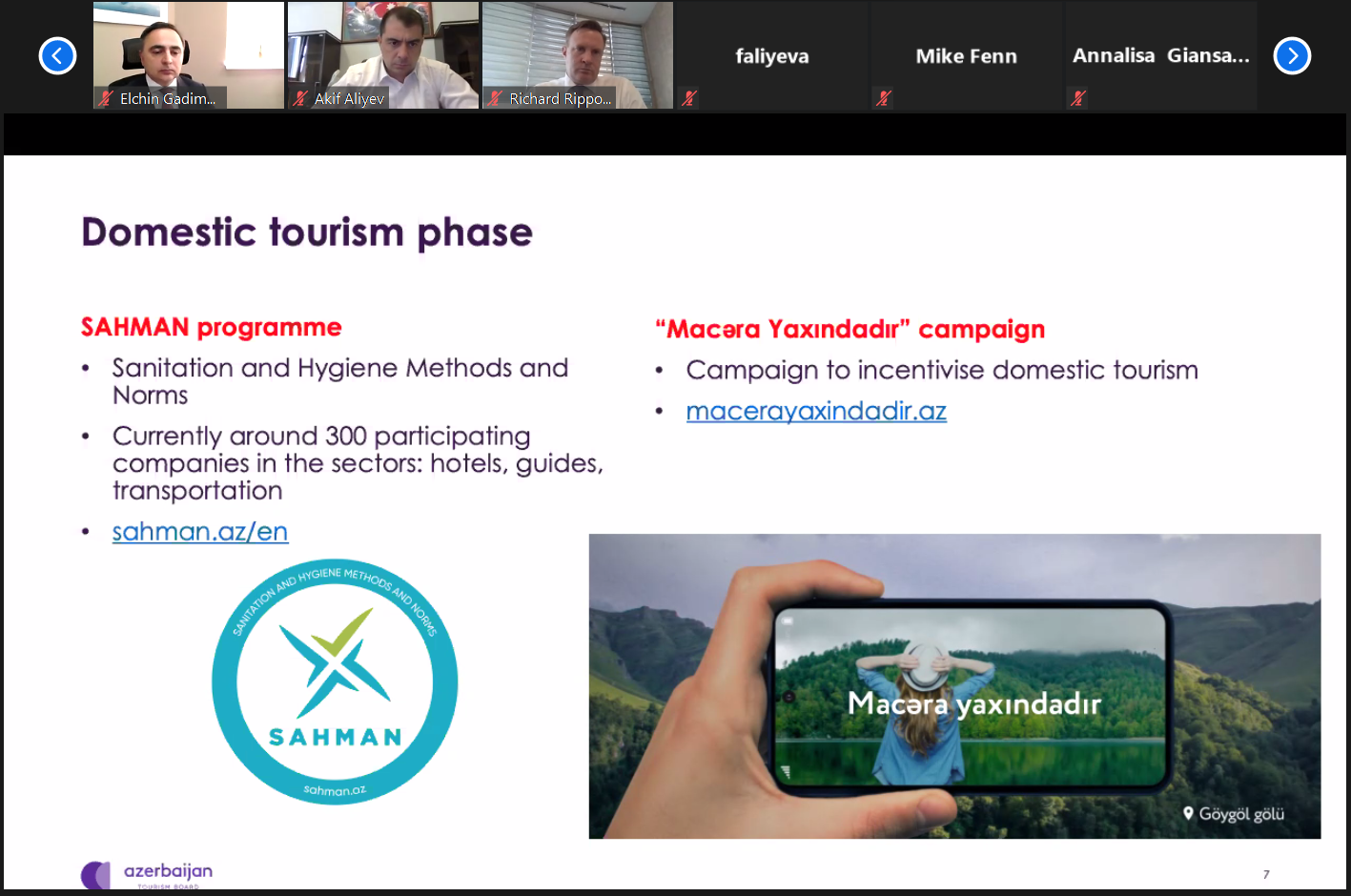1351x896 pixels.
Task: Select the Annalisa Giansa participant tile
Action: [x=1161, y=55]
